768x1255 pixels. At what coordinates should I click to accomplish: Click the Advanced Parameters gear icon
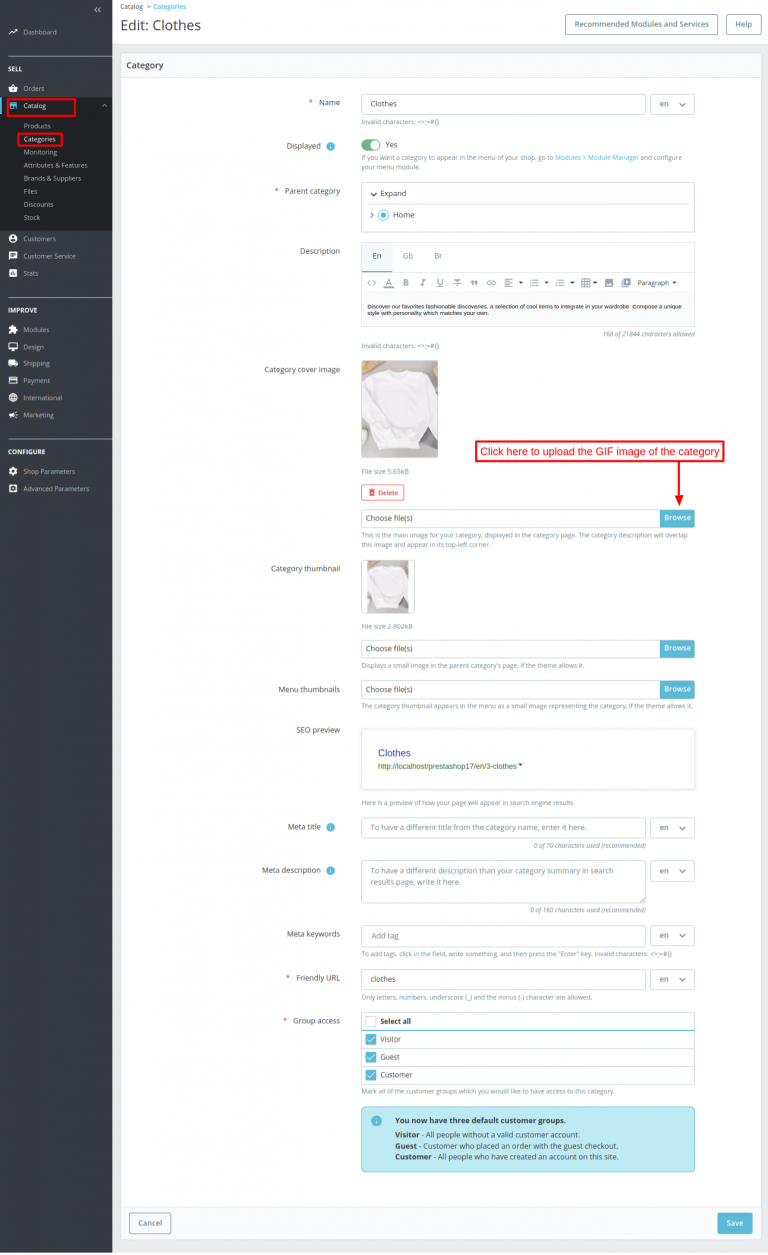pos(13,488)
